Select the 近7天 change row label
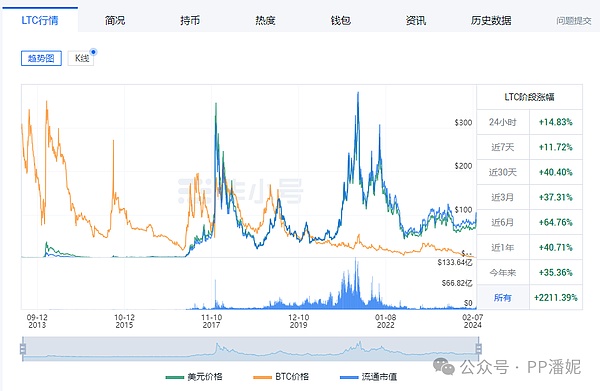The image size is (600, 391). click(x=503, y=147)
